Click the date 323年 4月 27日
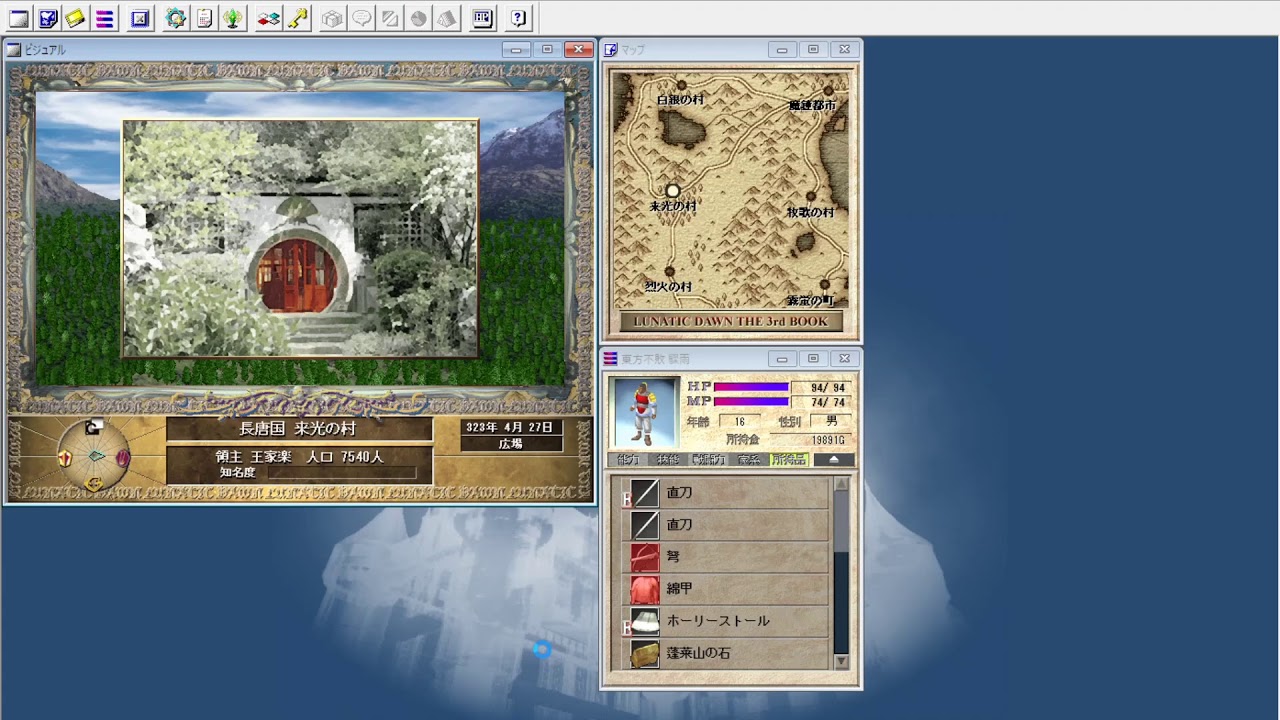The height and width of the screenshot is (720, 1280). tap(510, 427)
